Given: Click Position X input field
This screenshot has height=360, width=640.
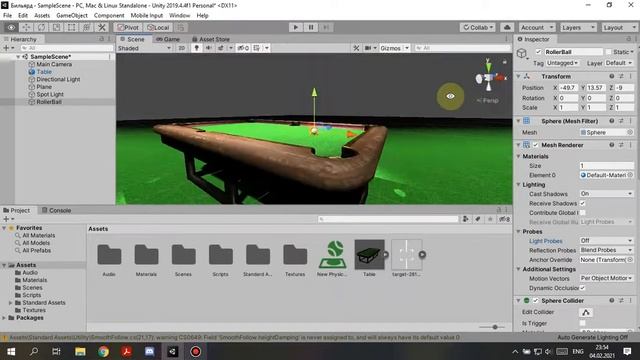Looking at the screenshot, I should click(x=569, y=88).
